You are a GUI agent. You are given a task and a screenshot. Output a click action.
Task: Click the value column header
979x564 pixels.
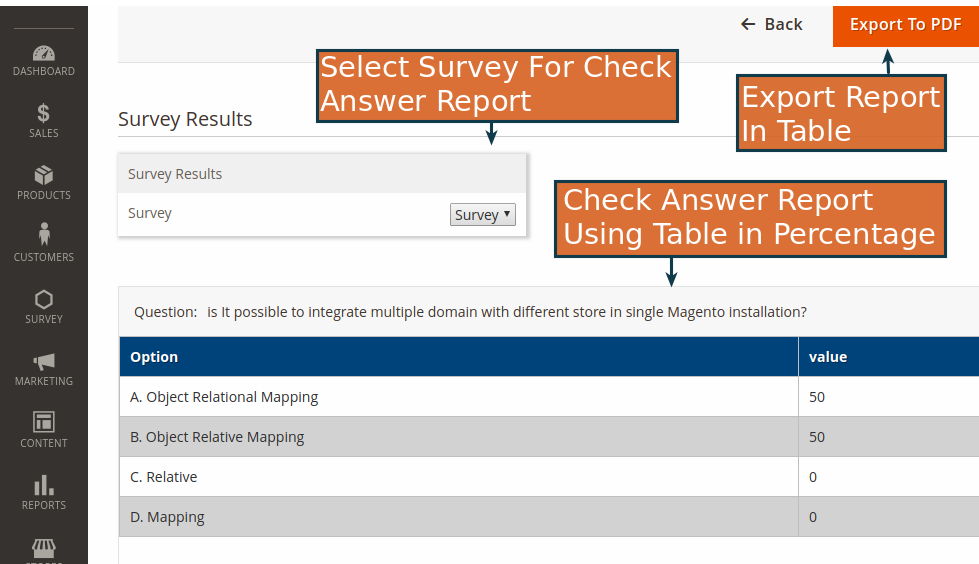(x=889, y=357)
